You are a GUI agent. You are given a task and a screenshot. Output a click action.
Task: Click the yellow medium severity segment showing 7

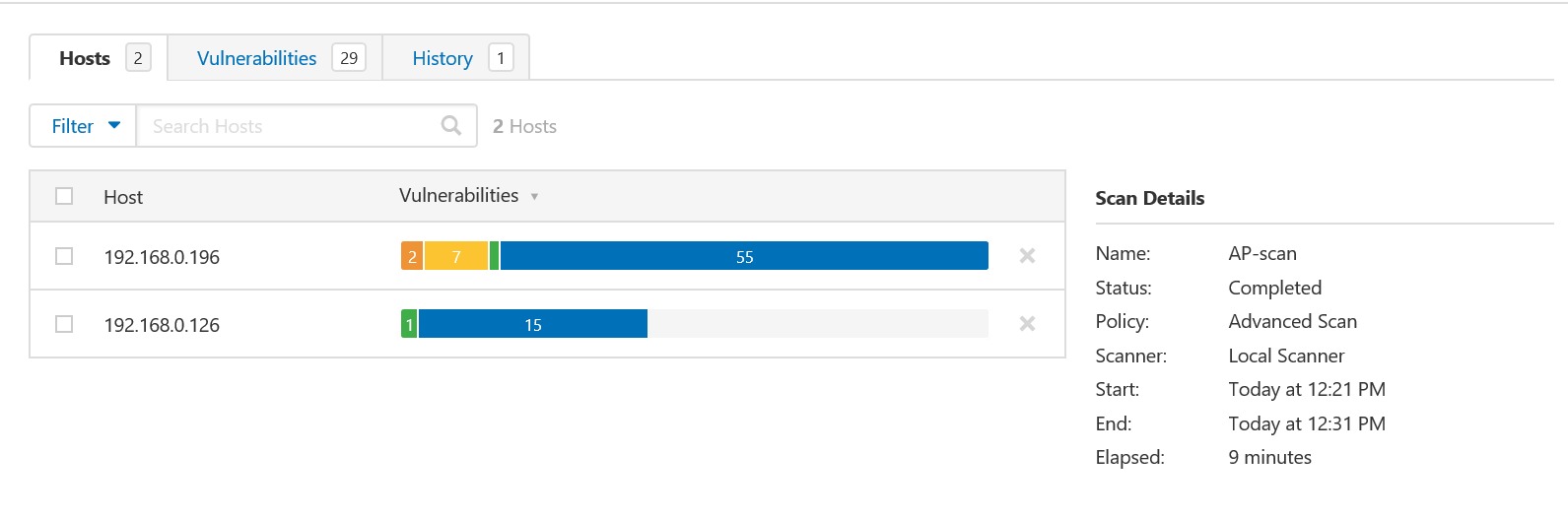(x=456, y=256)
